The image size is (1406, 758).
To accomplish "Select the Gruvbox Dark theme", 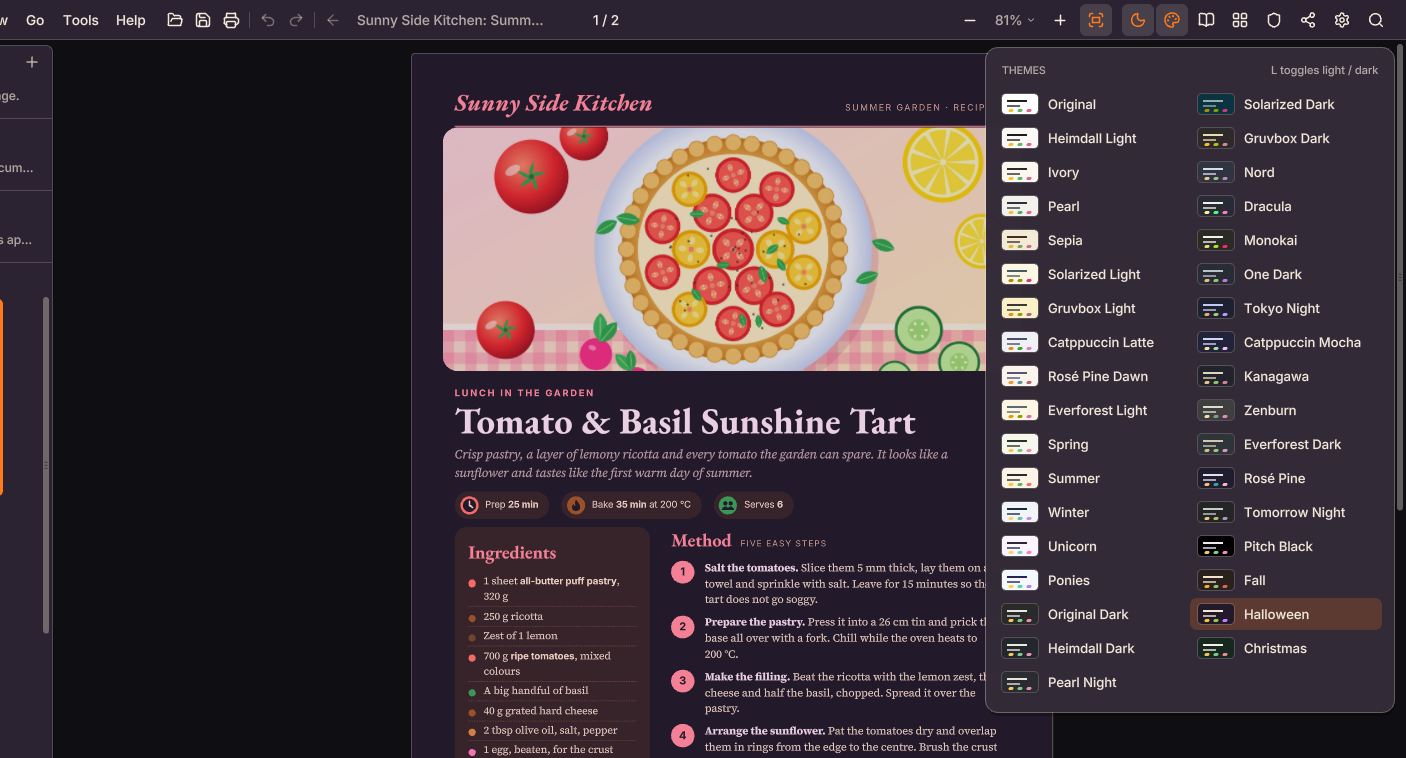I will click(1286, 138).
